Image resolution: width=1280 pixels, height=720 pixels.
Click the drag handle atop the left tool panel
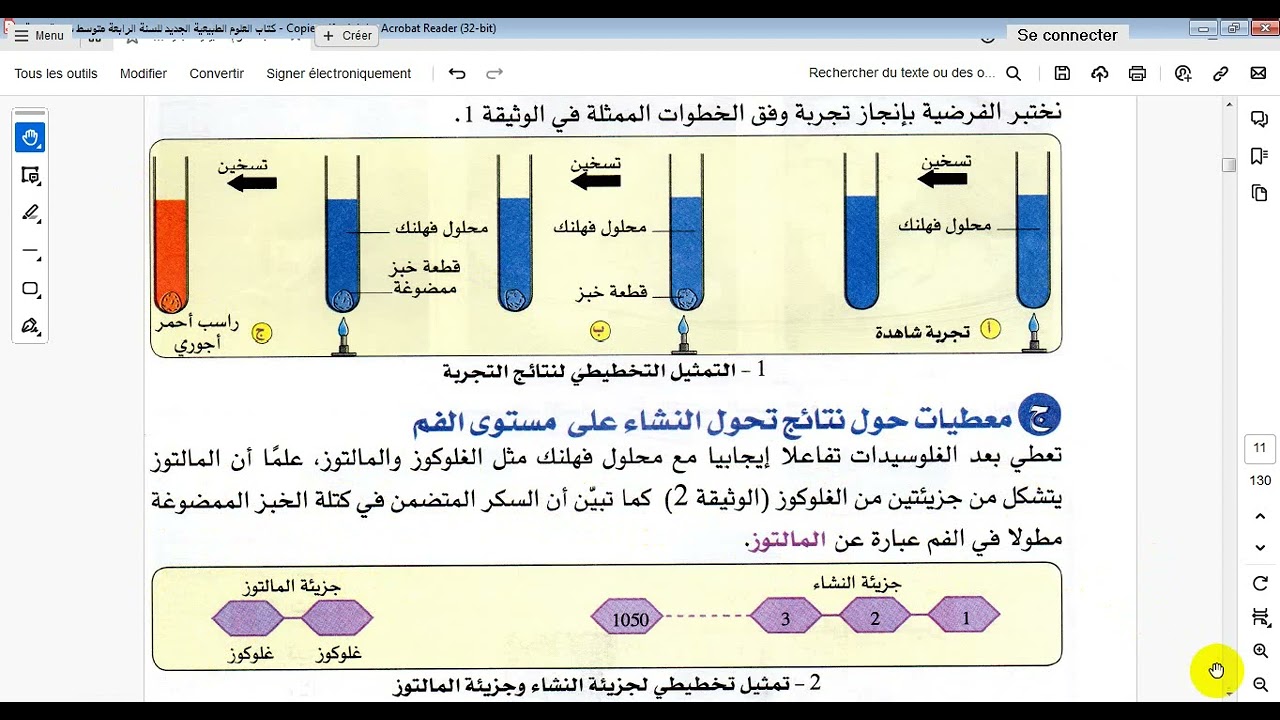click(30, 112)
